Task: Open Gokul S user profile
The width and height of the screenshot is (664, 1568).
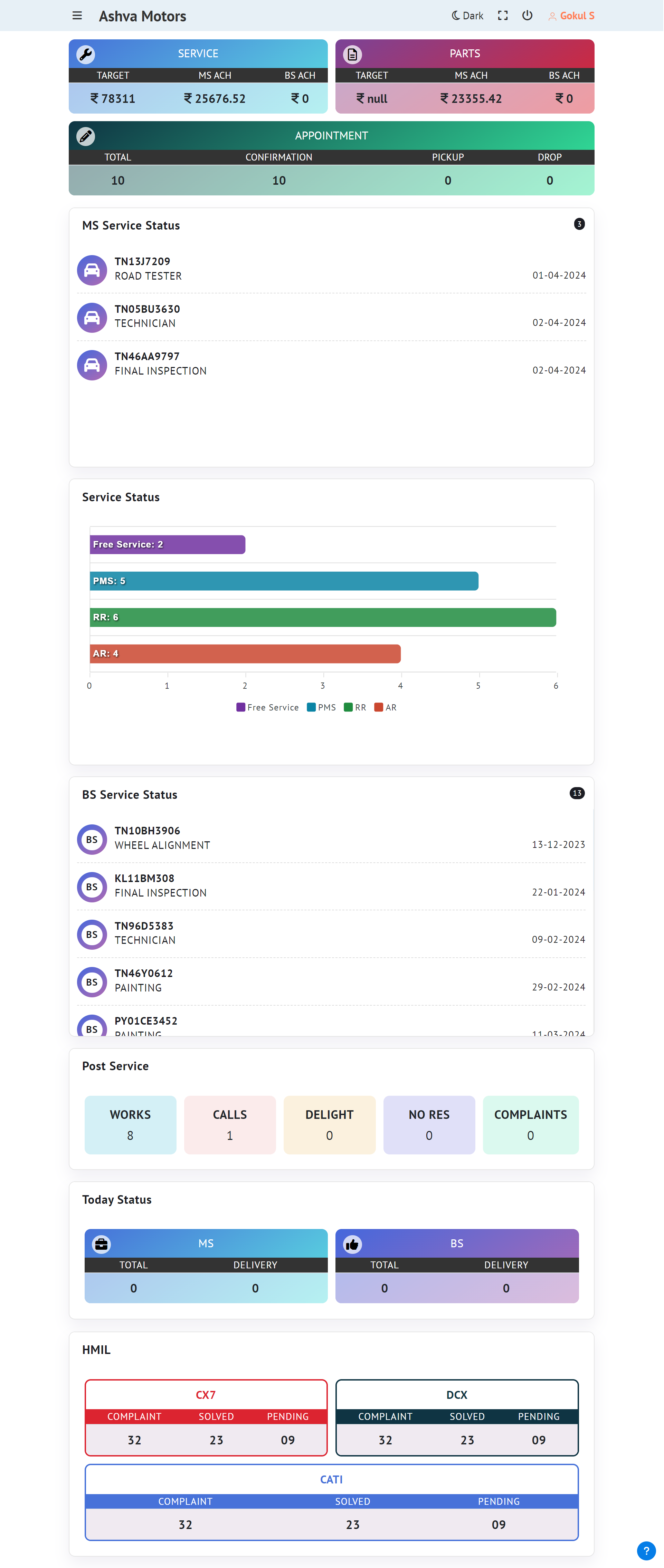Action: pyautogui.click(x=571, y=16)
